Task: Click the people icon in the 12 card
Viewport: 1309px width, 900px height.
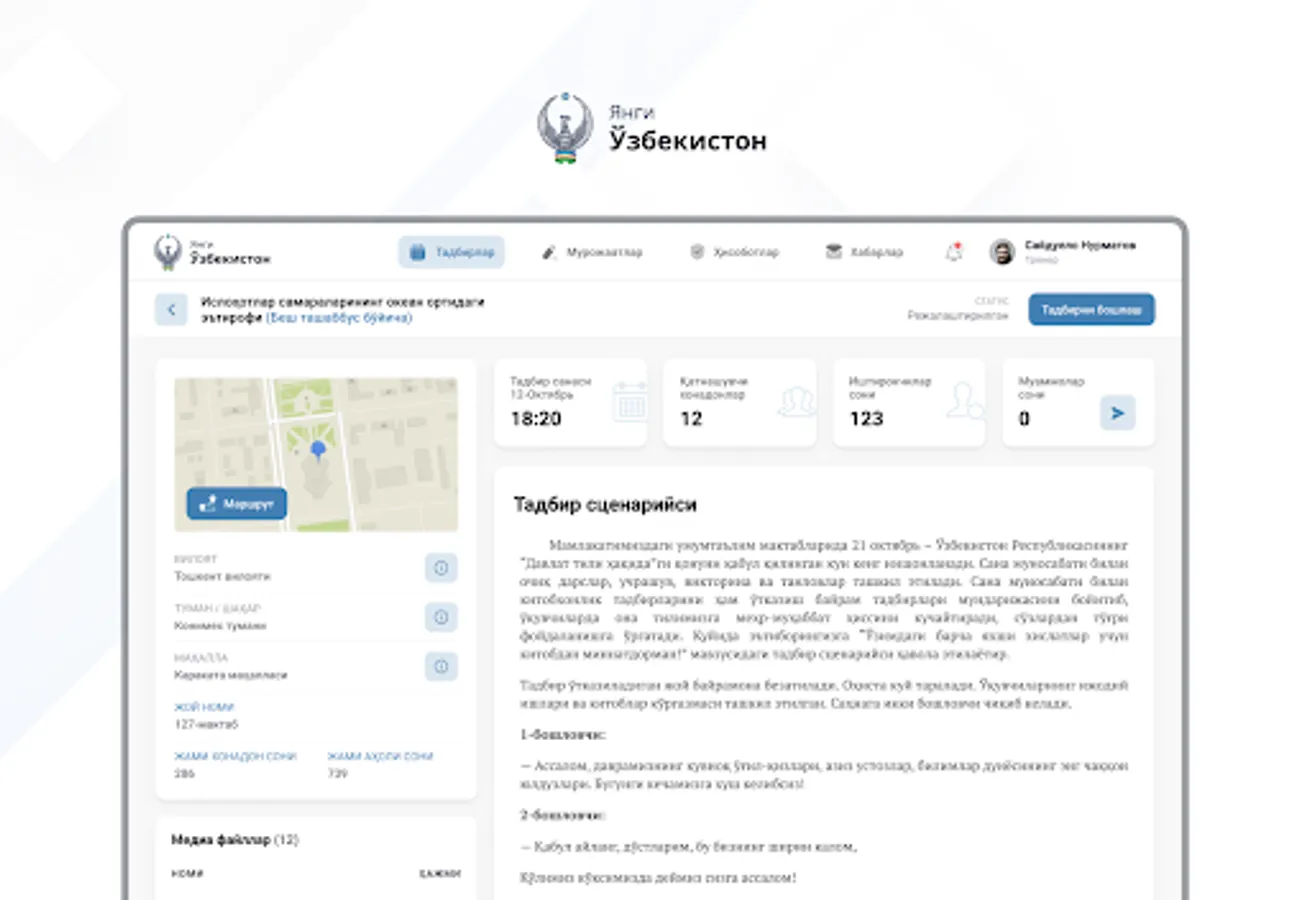Action: 797,401
